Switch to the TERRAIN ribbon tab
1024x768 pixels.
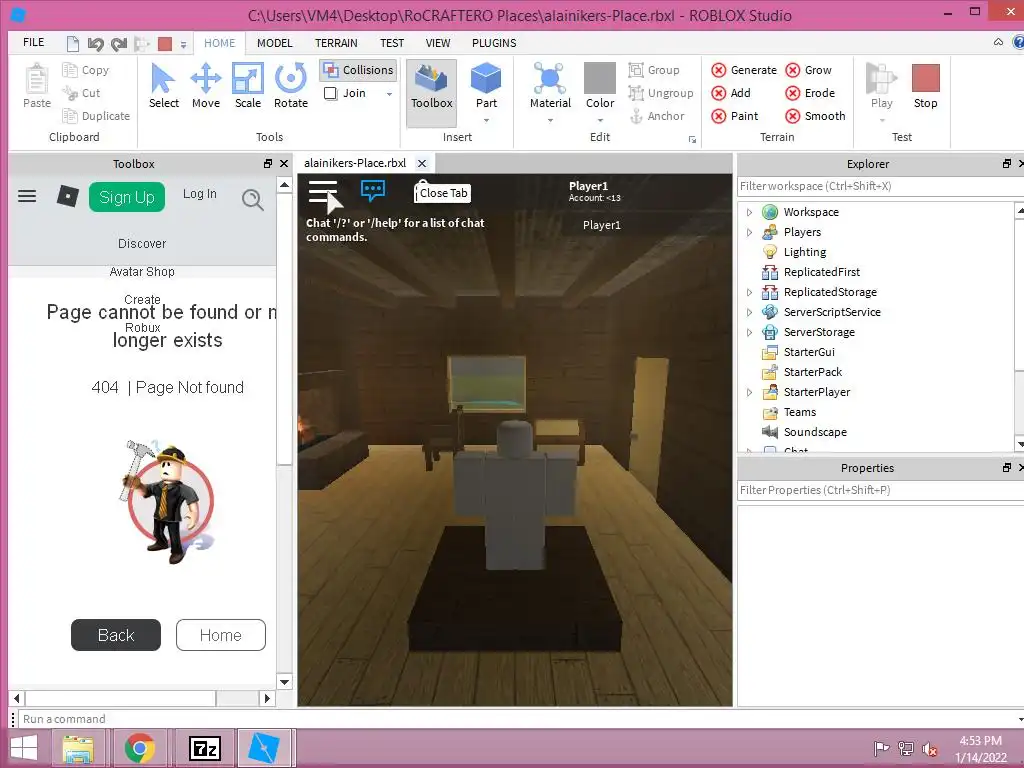click(336, 43)
